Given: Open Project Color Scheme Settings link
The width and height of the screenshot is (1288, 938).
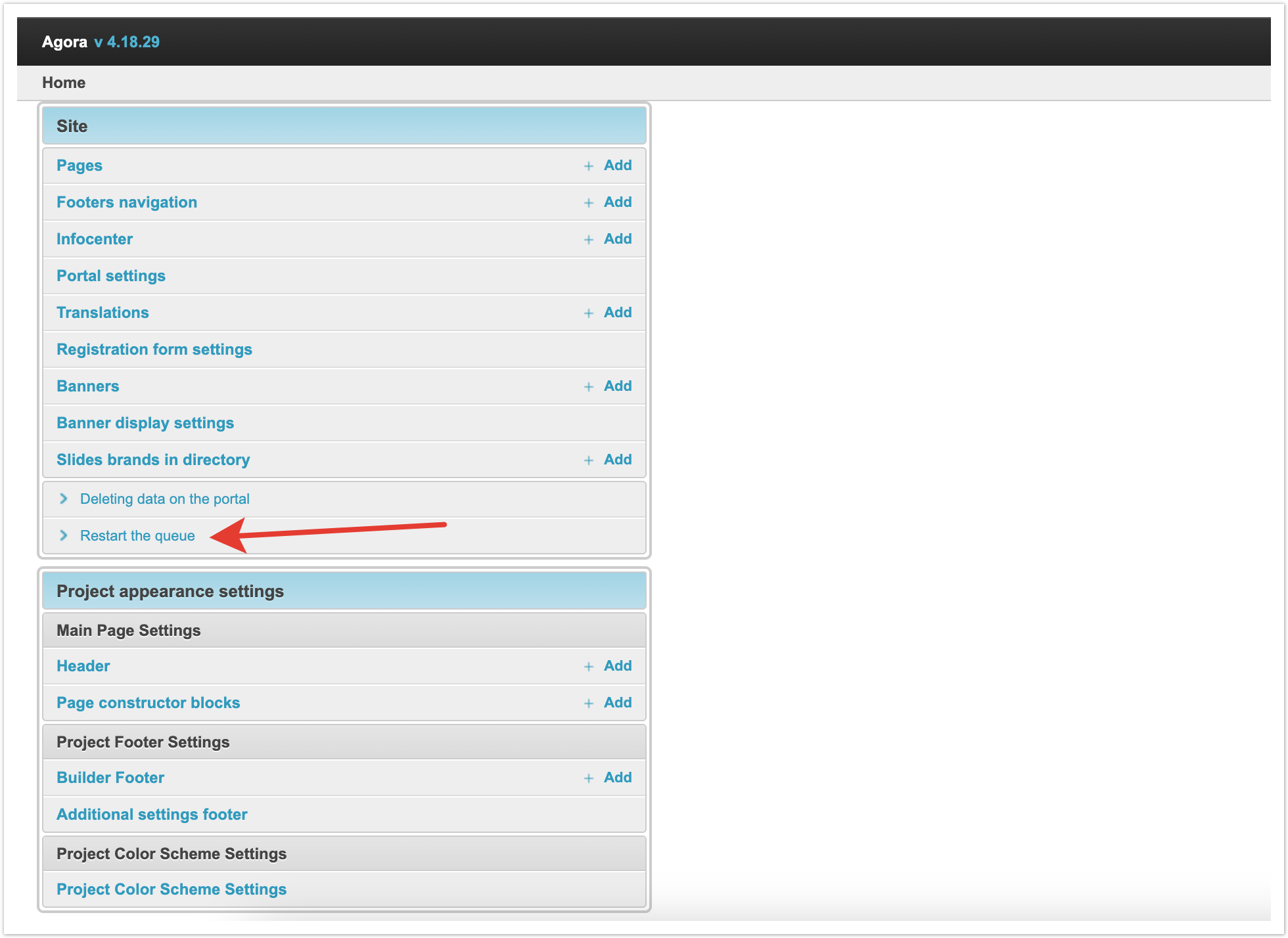Looking at the screenshot, I should pos(172,889).
